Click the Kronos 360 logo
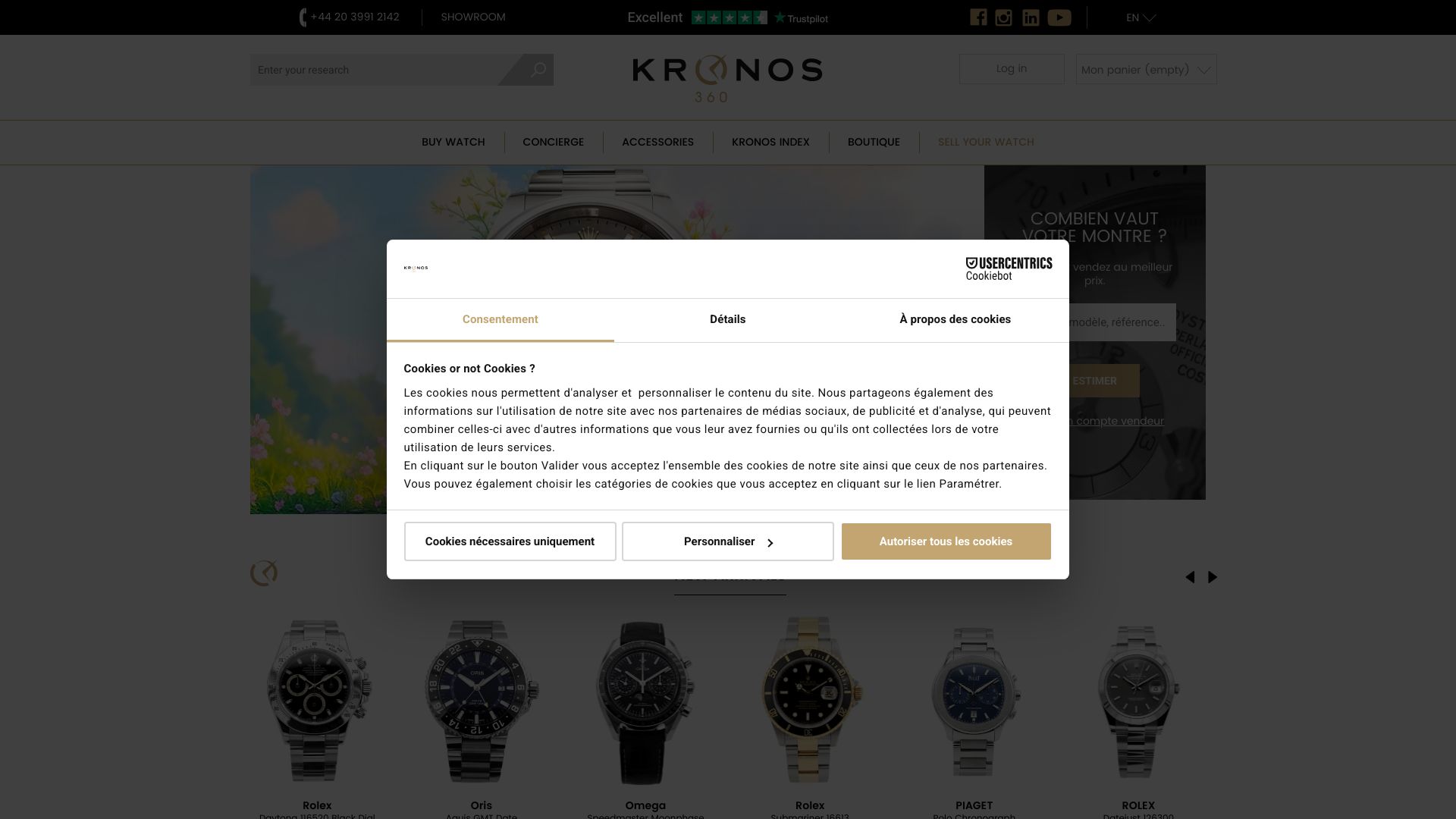Screen dimensions: 1456x819 coord(727,78)
